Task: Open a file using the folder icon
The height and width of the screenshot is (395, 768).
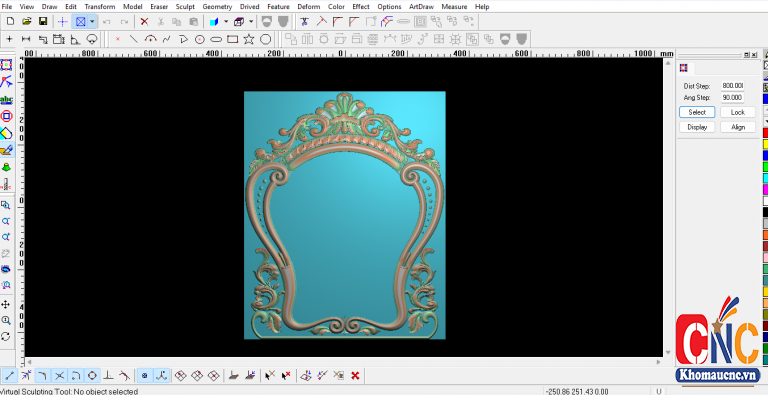Action: pyautogui.click(x=26, y=22)
